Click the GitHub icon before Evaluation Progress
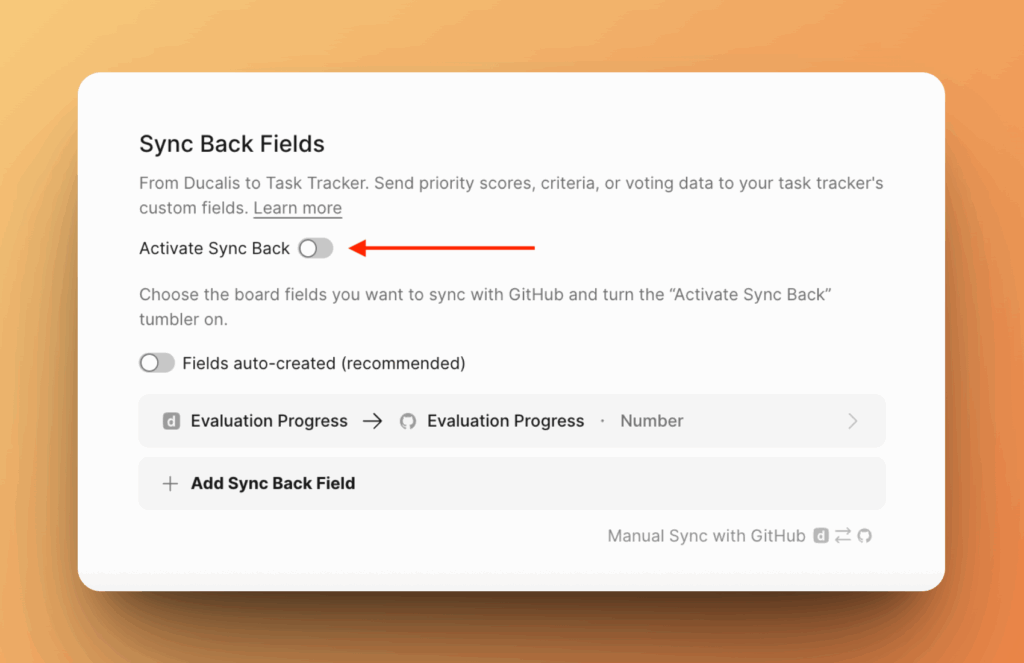Viewport: 1024px width, 663px height. pyautogui.click(x=407, y=421)
